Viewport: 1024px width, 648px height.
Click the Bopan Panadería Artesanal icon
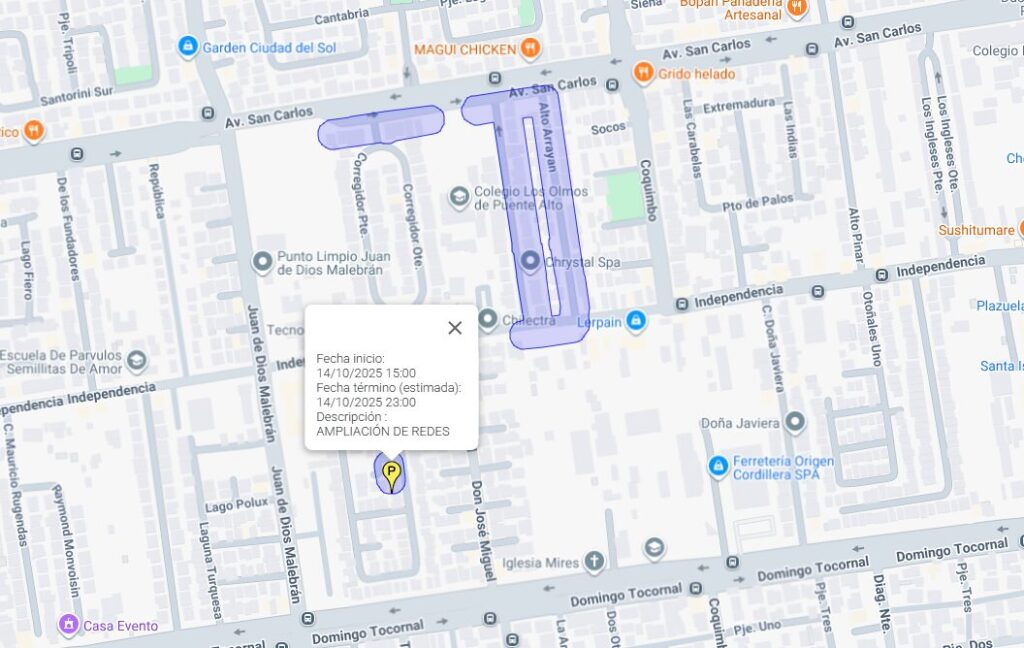point(796,8)
